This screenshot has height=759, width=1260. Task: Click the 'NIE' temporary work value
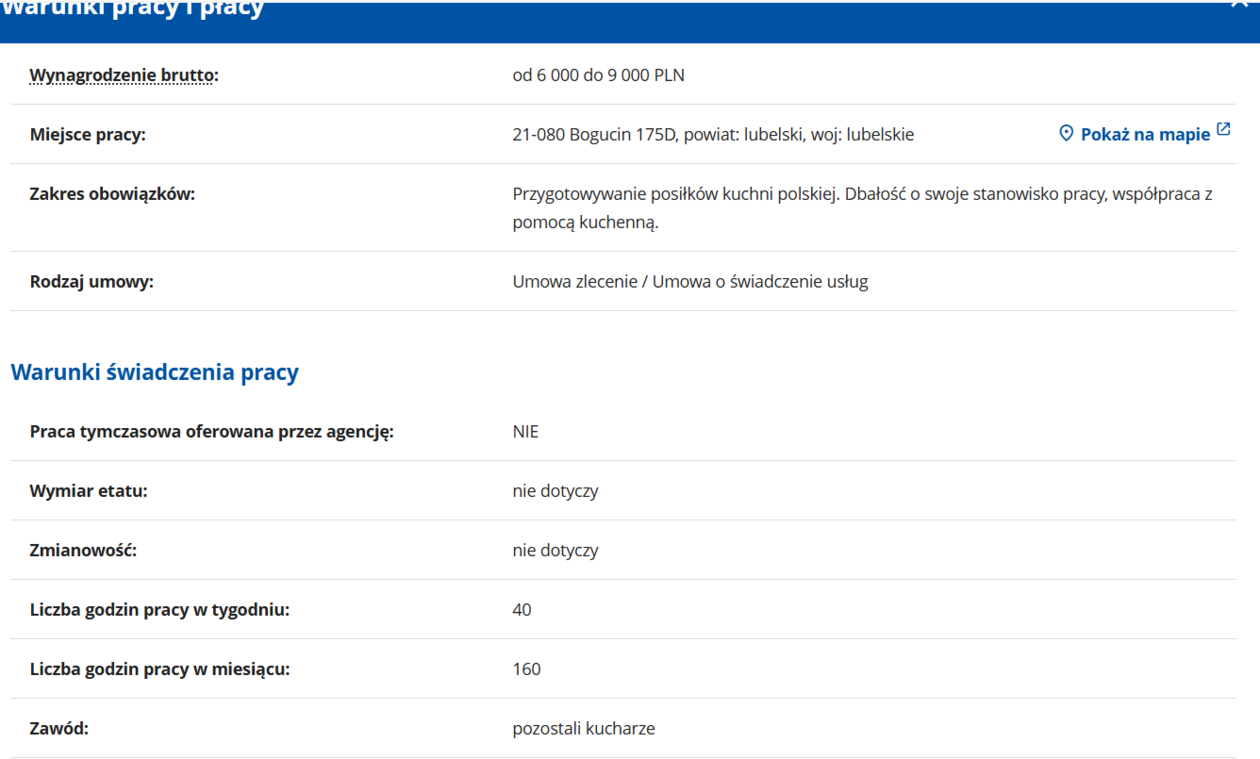(525, 432)
